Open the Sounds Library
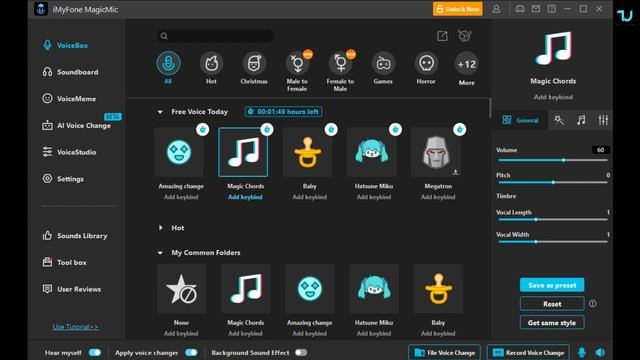This screenshot has width=640, height=360. coord(75,236)
